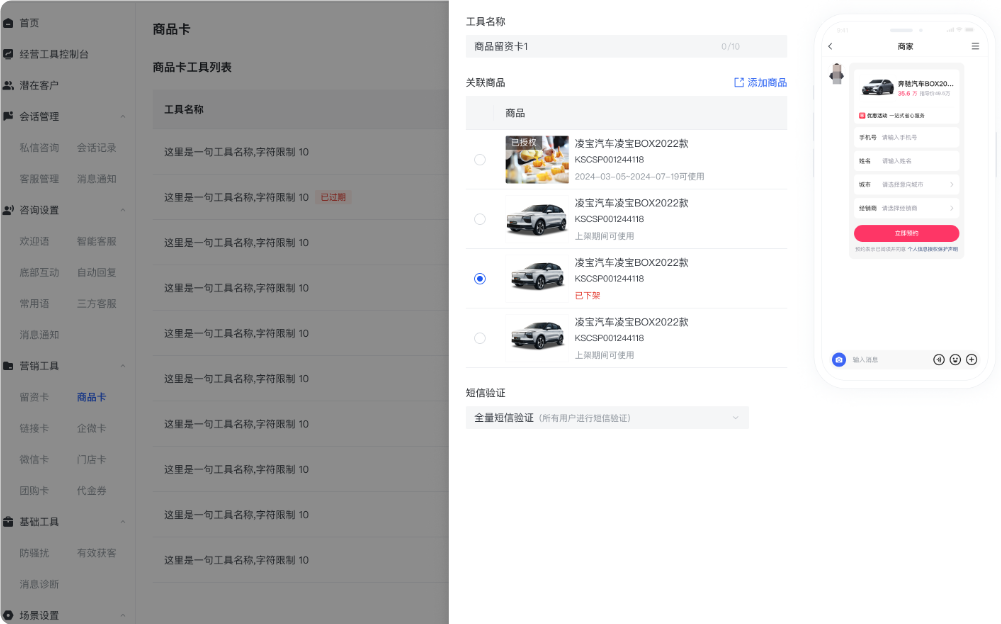Select the 已授权 product radio button

click(x=480, y=160)
